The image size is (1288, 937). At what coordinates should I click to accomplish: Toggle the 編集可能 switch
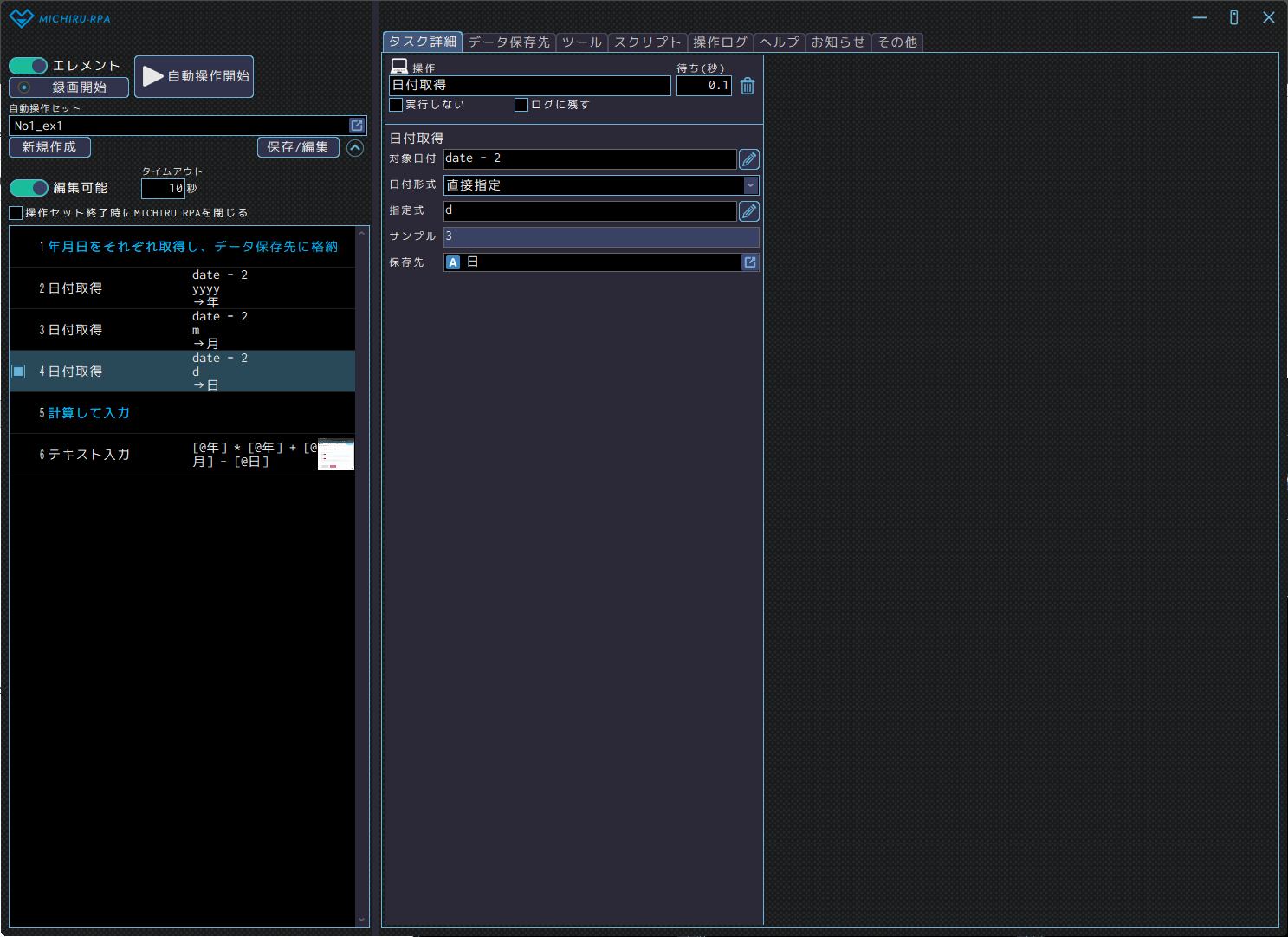coord(29,188)
